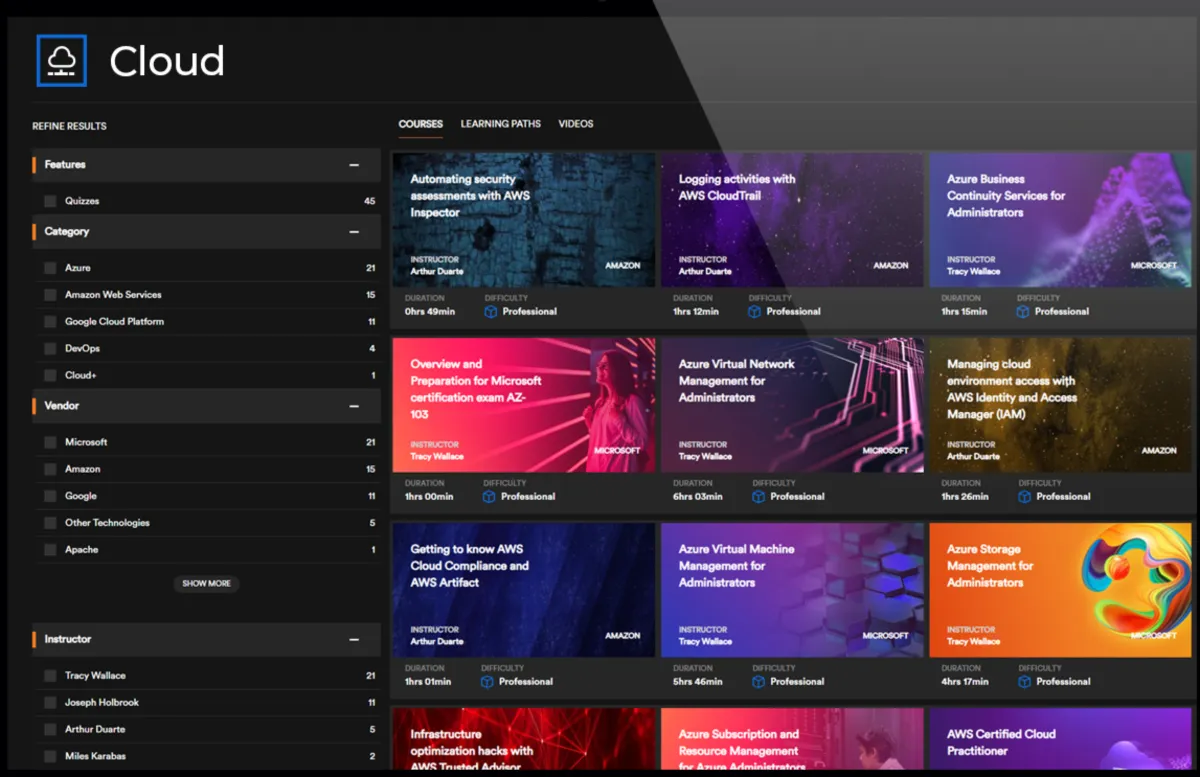Check the Amazon Web Services category filter
Image resolution: width=1200 pixels, height=777 pixels.
pos(50,295)
